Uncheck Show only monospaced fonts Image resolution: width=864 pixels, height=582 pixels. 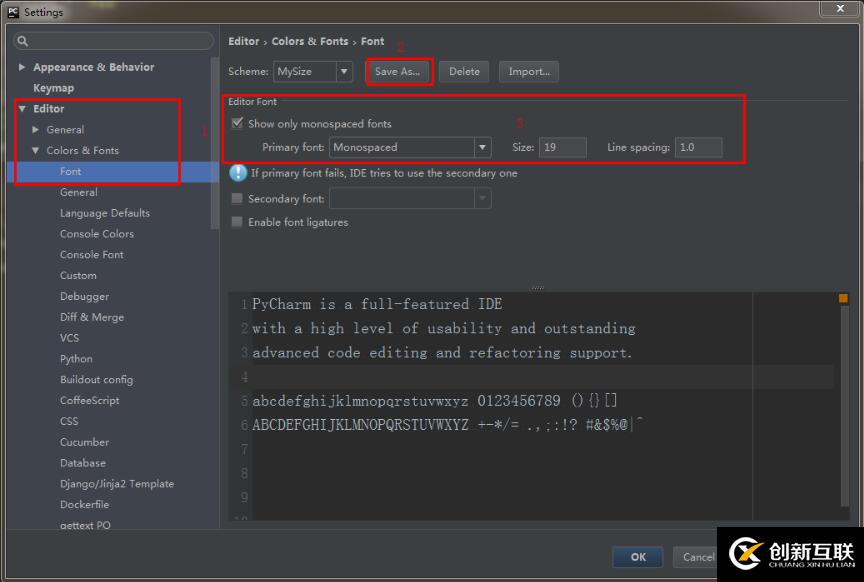pos(237,123)
